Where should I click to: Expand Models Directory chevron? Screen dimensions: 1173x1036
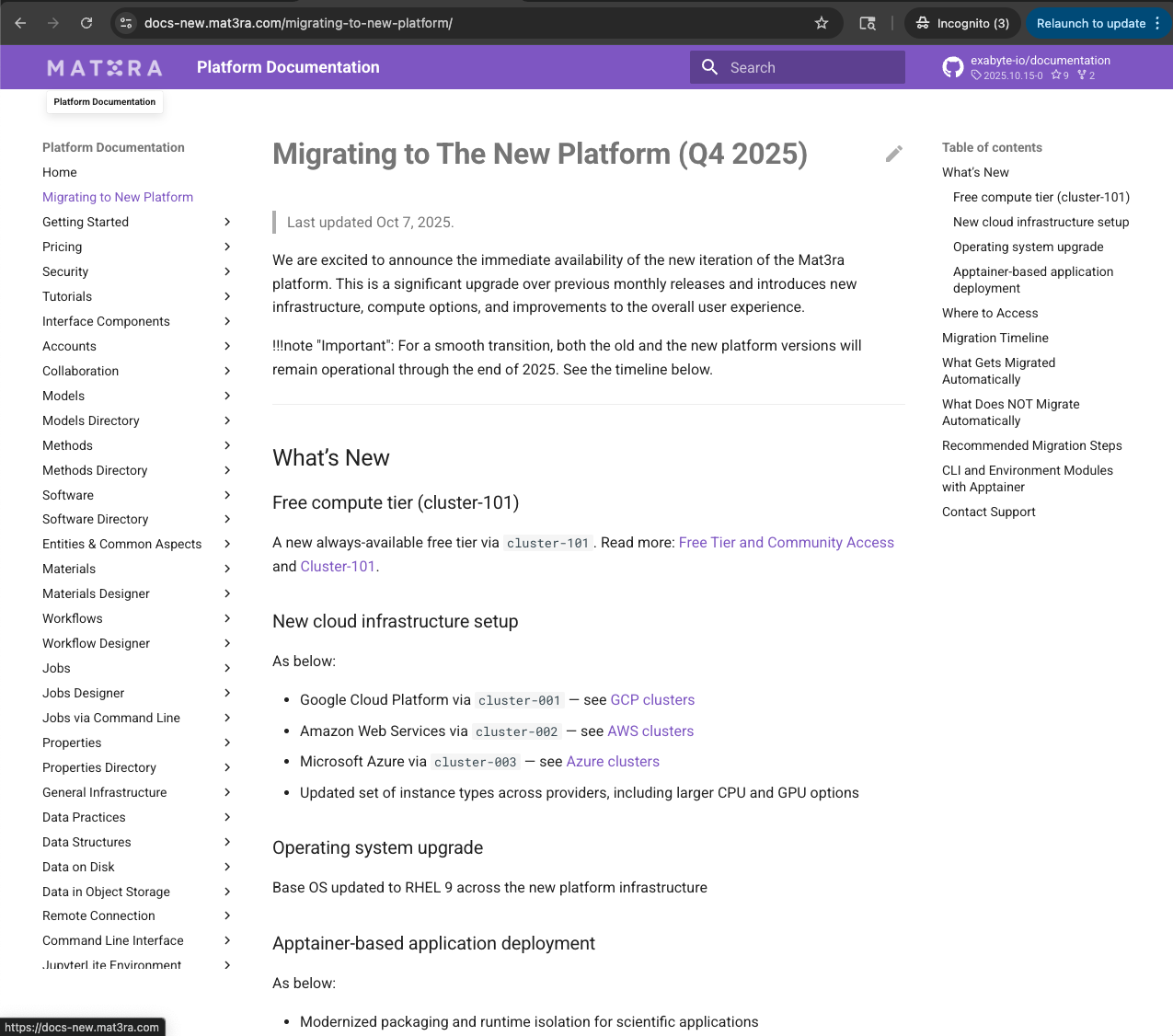pyautogui.click(x=227, y=420)
